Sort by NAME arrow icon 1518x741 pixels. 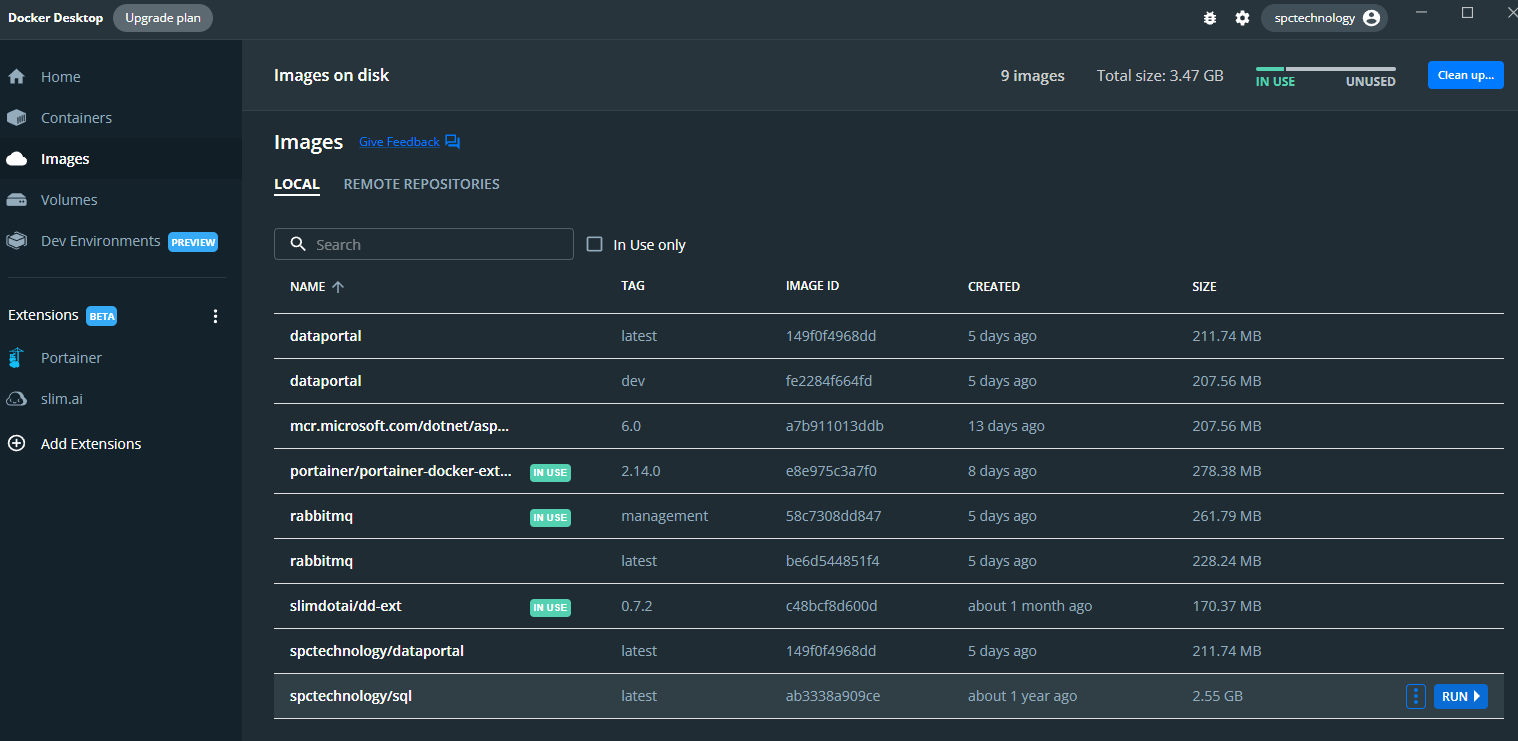point(337,287)
